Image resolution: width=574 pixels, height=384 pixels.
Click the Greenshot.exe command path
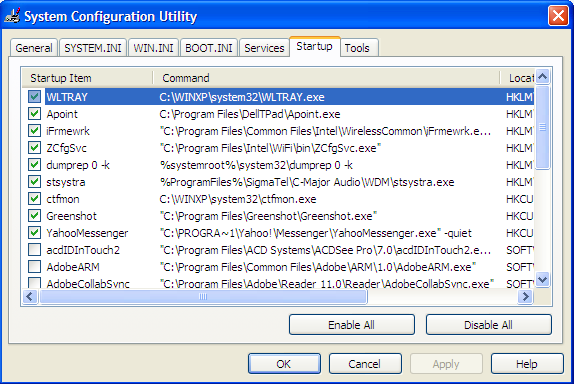click(x=268, y=216)
